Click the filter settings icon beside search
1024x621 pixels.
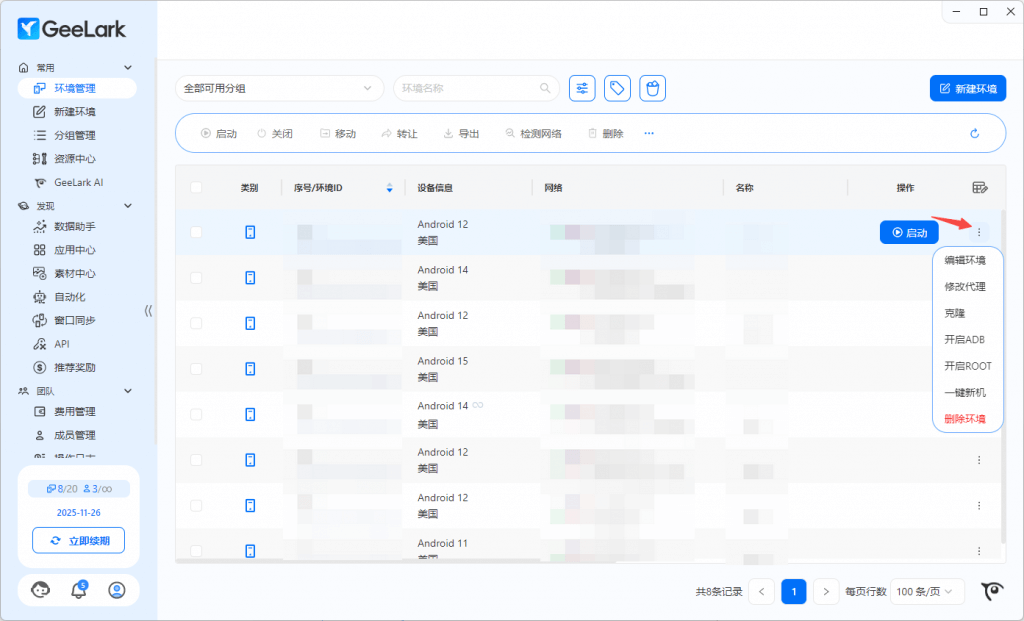click(x=582, y=88)
